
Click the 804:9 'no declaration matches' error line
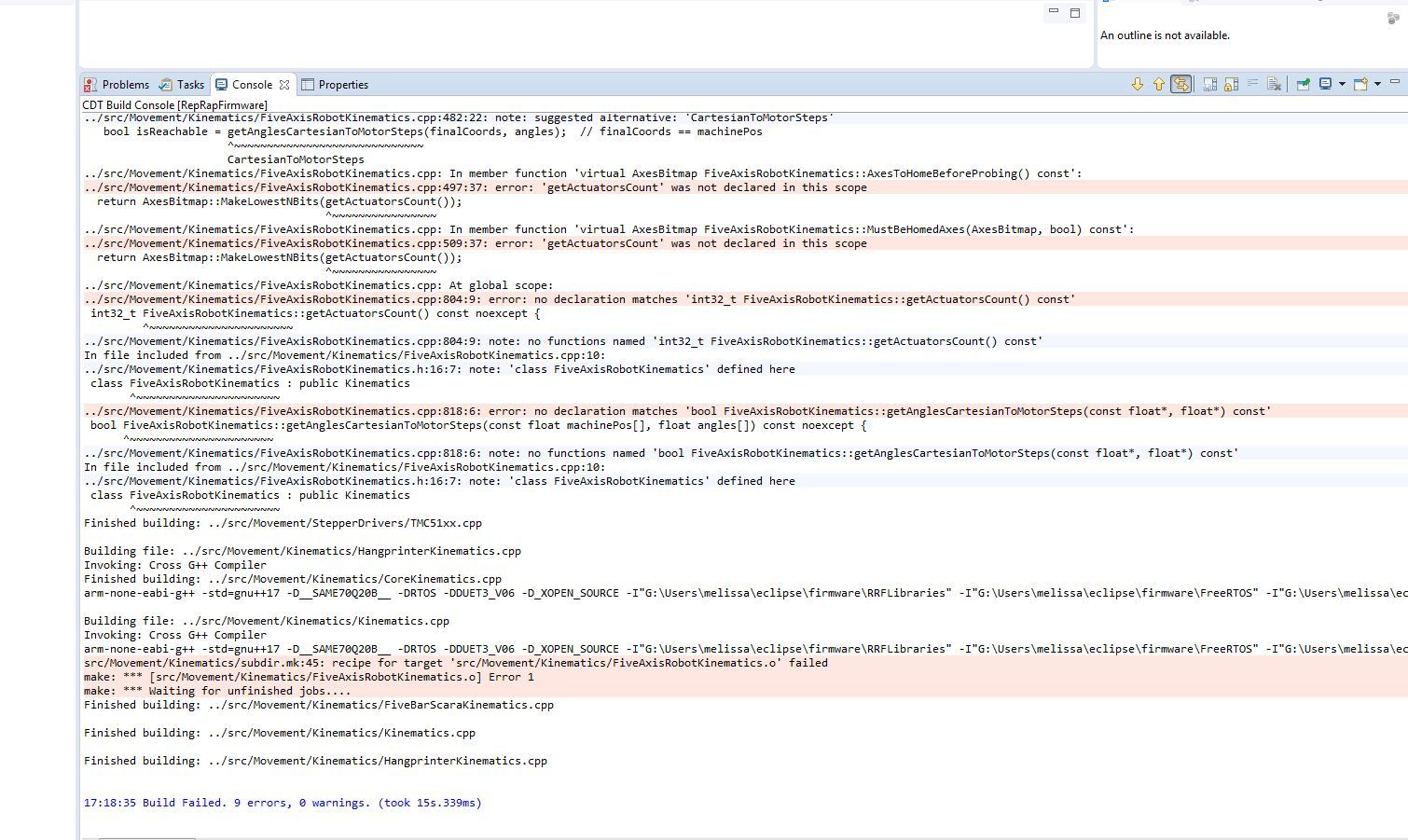579,299
